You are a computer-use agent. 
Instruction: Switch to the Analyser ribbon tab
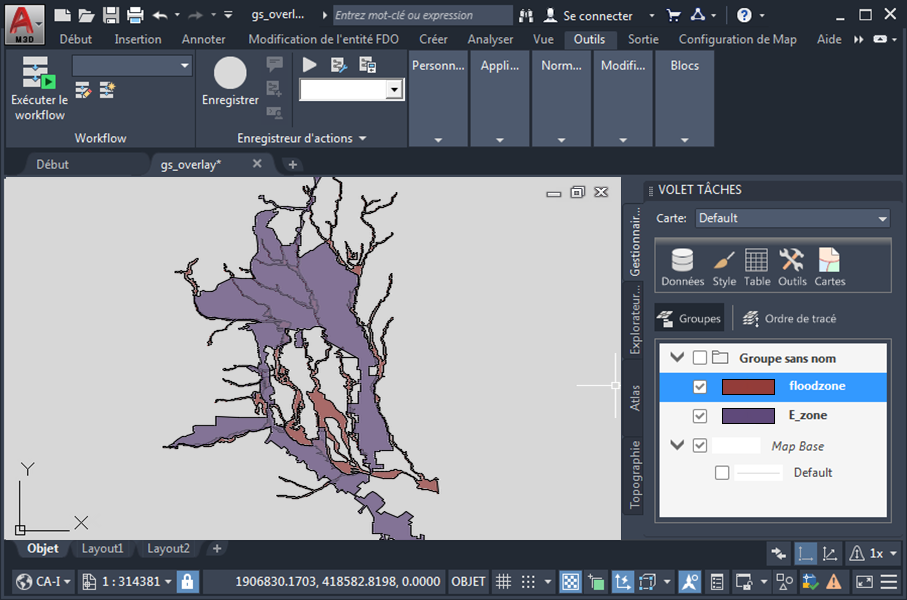(490, 39)
